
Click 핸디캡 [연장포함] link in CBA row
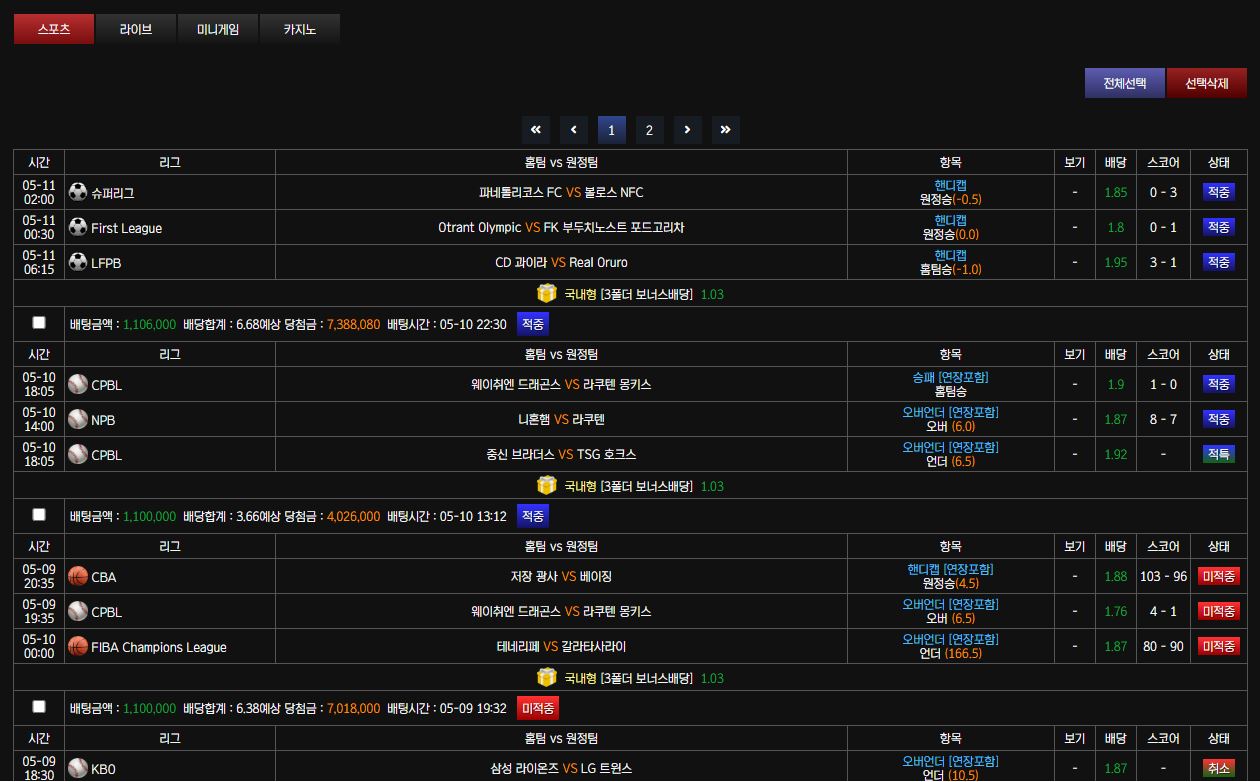(x=950, y=569)
